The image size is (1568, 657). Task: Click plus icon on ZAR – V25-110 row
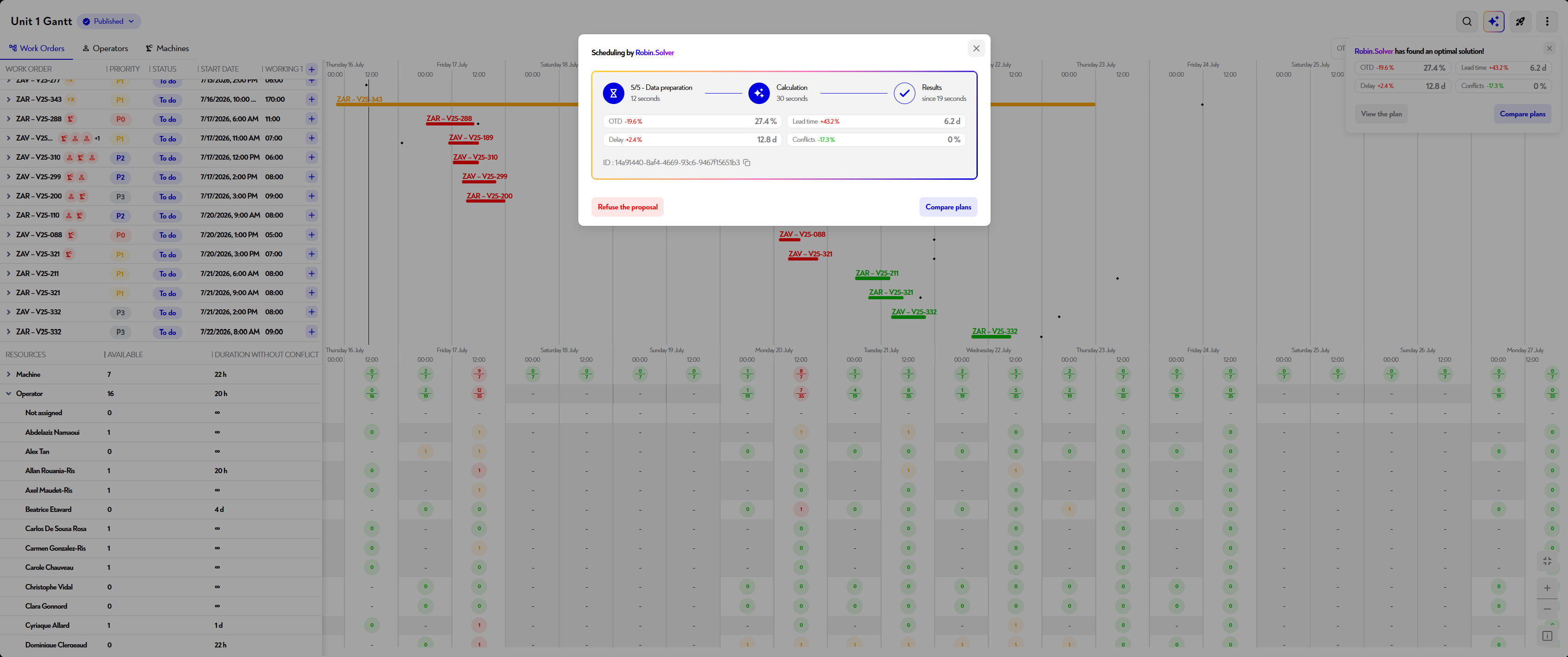(312, 215)
